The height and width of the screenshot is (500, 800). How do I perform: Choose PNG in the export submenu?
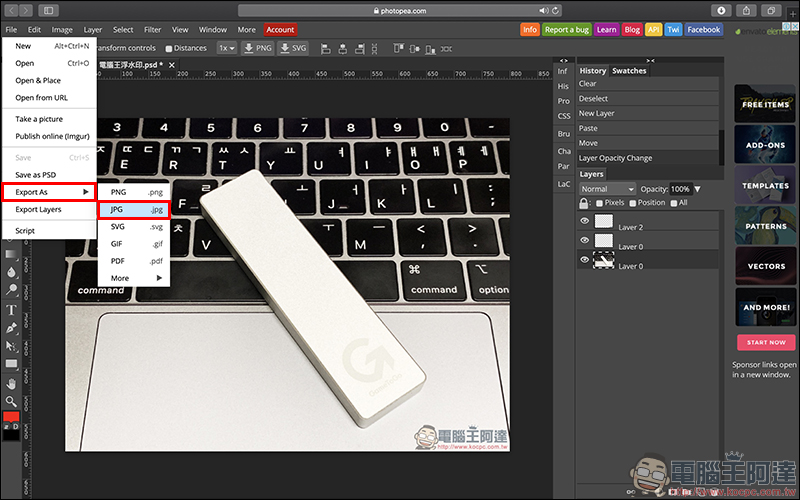click(134, 192)
